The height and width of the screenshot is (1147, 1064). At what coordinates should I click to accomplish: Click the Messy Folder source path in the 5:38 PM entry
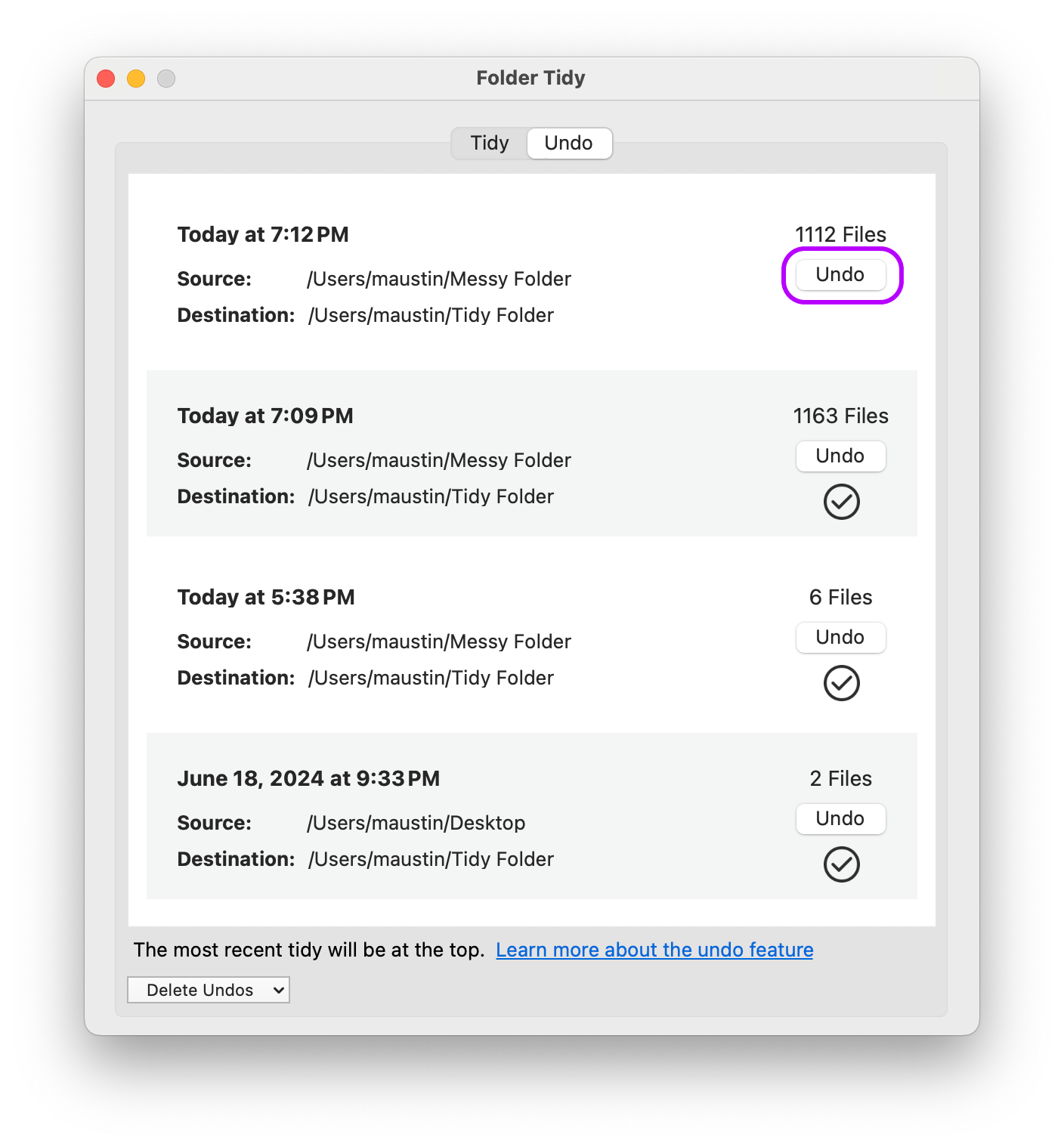pyautogui.click(x=438, y=642)
